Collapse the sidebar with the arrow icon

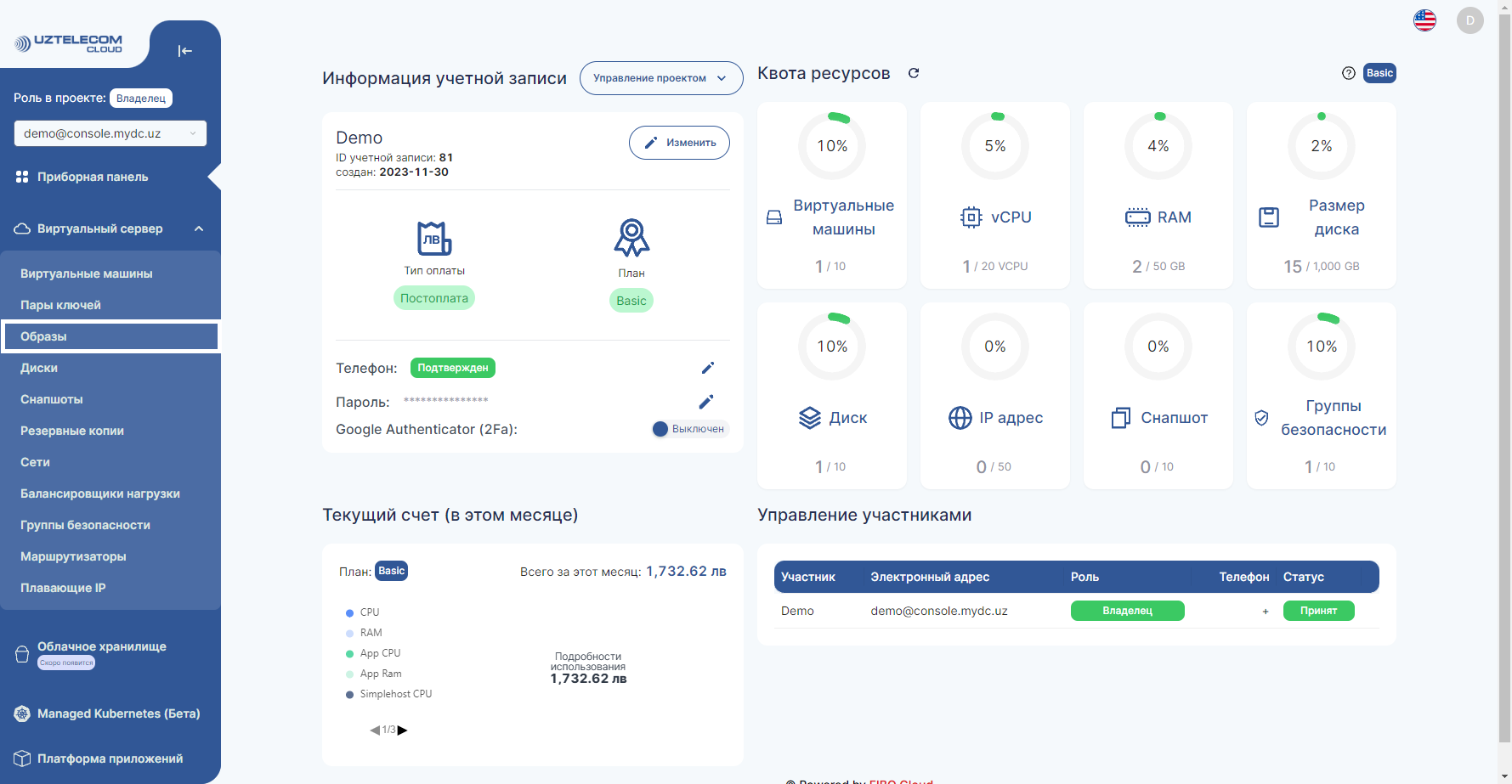pos(184,51)
